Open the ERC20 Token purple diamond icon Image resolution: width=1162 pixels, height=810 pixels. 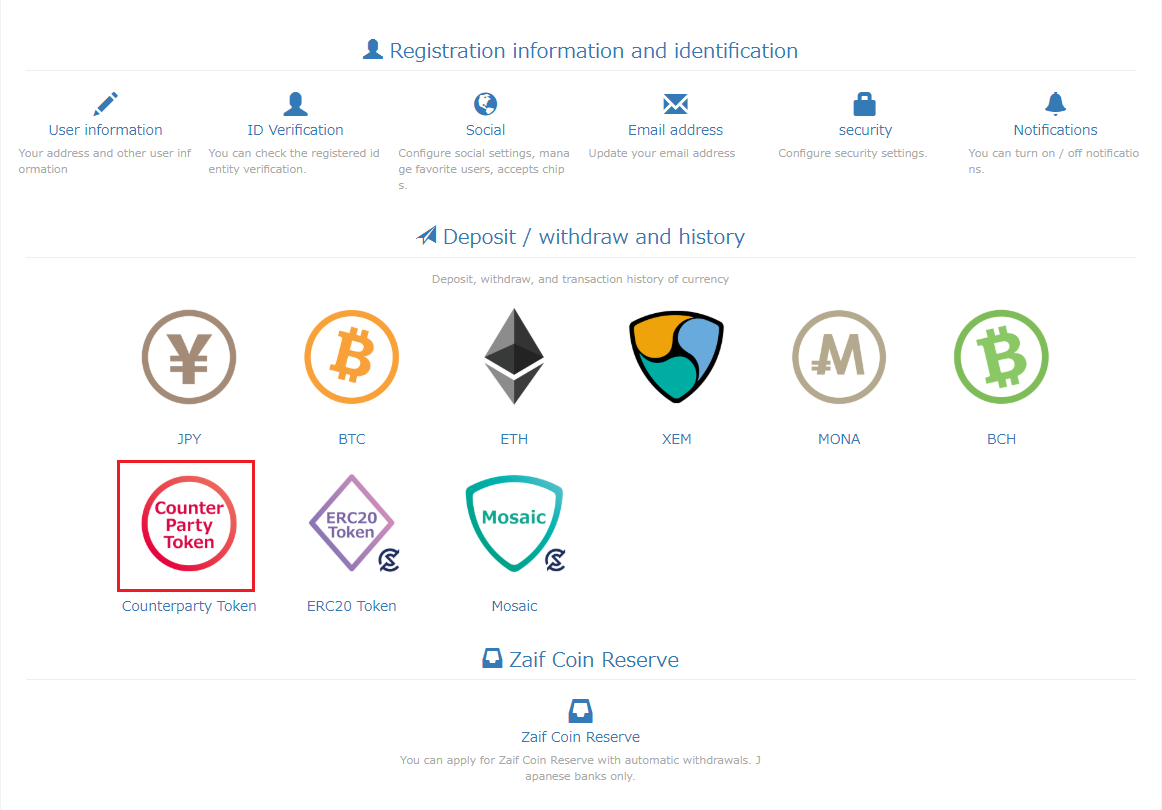[x=353, y=524]
